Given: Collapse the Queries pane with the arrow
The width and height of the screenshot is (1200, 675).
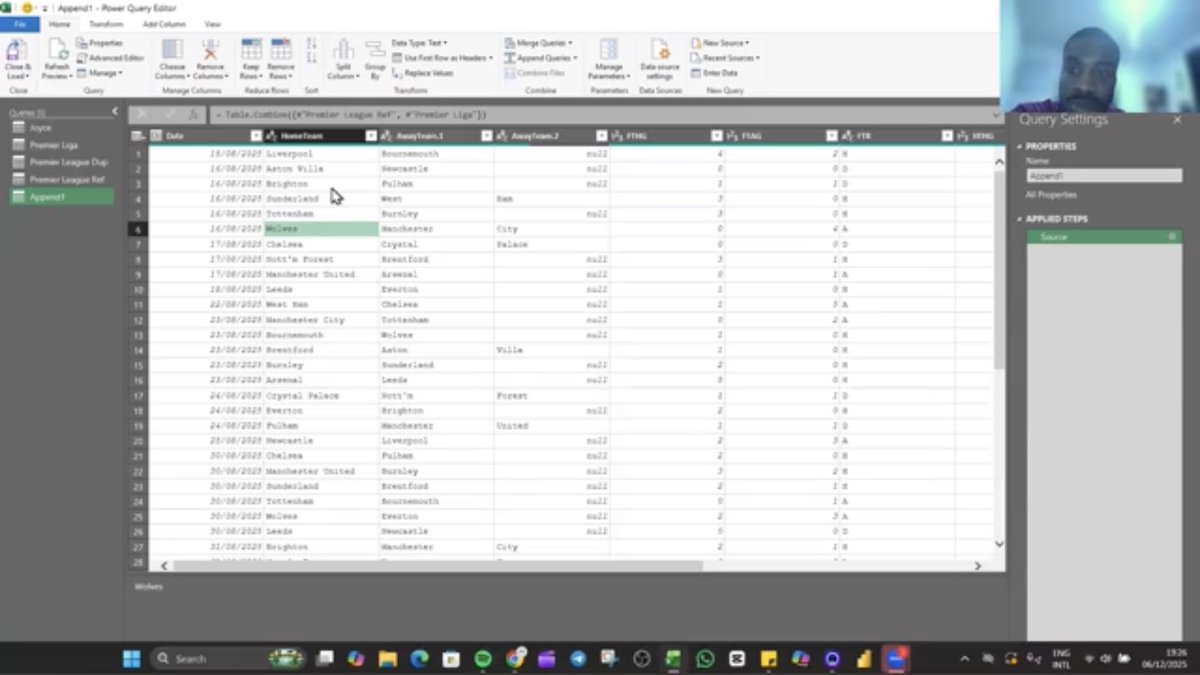Looking at the screenshot, I should coord(114,112).
